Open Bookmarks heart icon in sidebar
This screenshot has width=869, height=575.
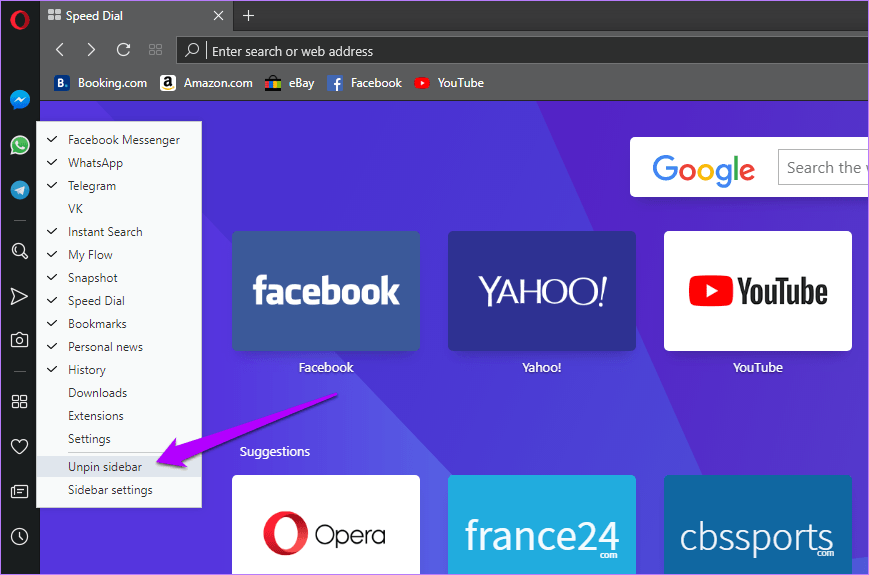click(x=19, y=446)
